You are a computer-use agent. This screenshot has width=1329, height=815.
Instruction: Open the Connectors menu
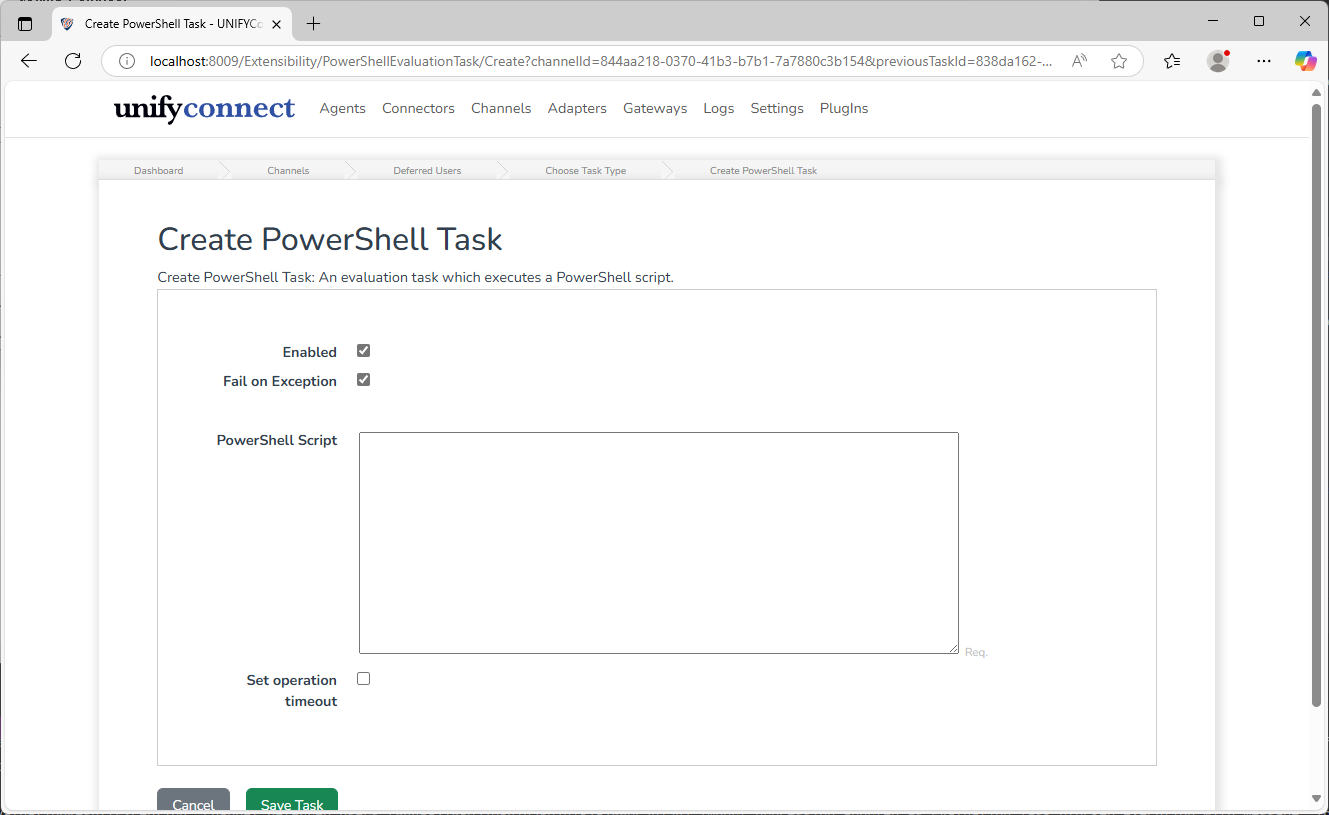pos(418,108)
